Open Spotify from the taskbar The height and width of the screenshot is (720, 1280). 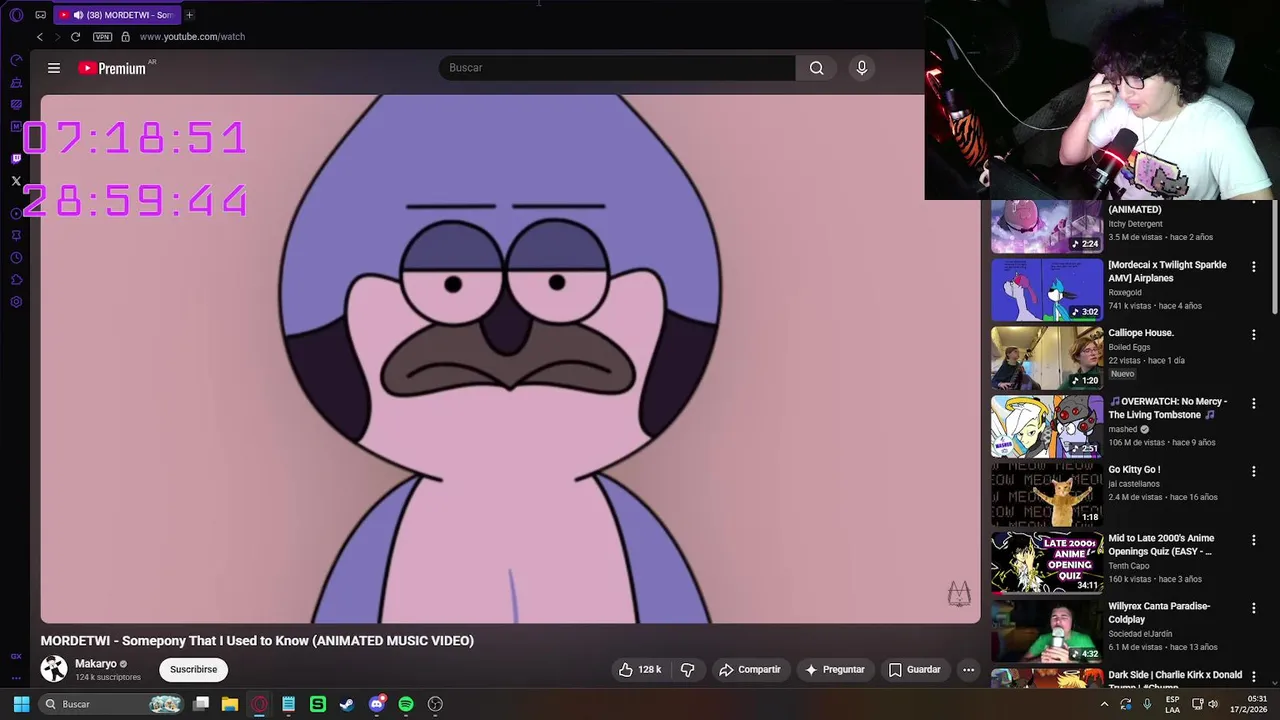click(x=406, y=704)
